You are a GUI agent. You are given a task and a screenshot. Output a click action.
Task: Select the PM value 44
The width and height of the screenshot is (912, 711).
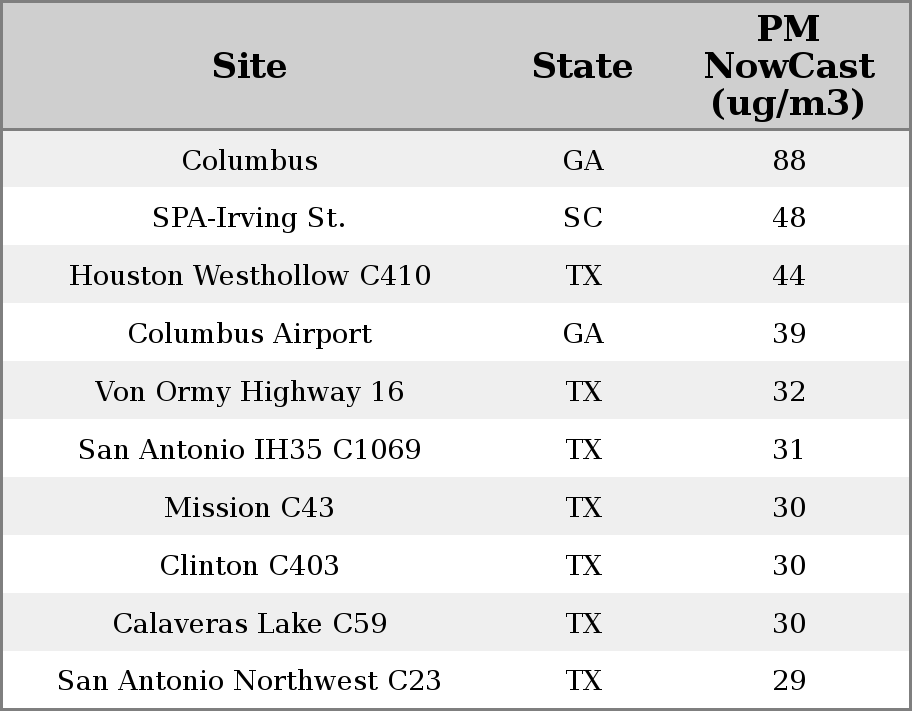point(788,276)
